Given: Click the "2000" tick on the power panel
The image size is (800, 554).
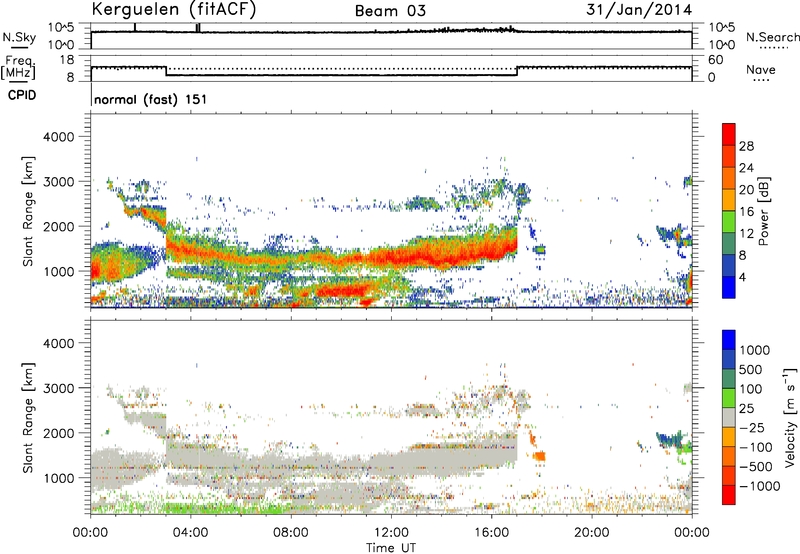Looking at the screenshot, I should point(58,226).
